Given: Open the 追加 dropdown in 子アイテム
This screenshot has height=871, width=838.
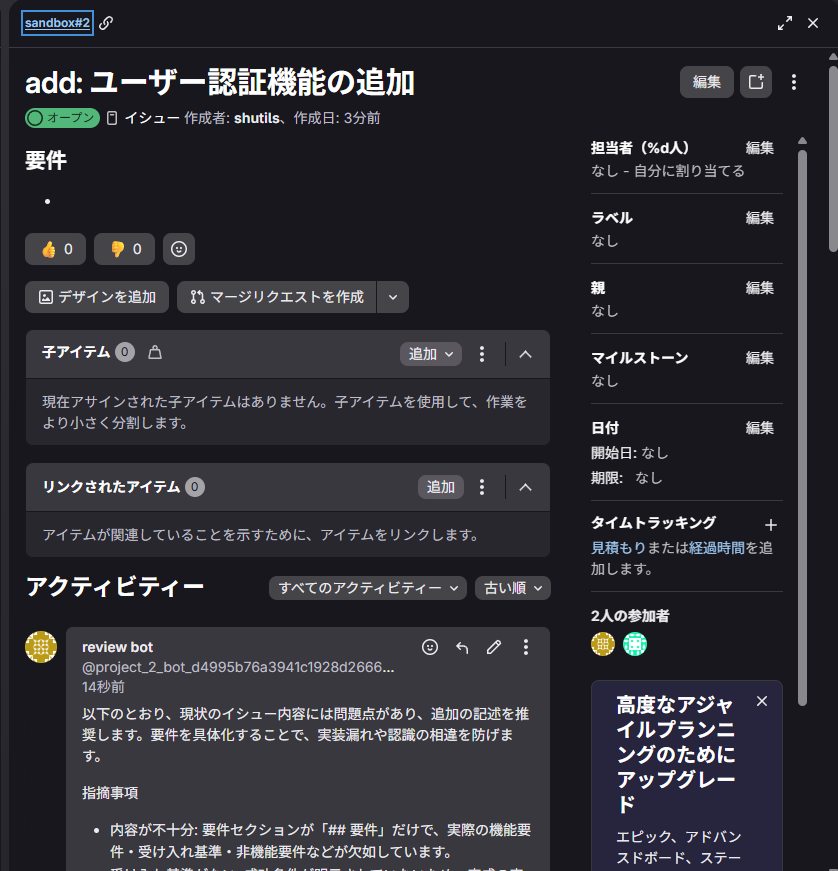Looking at the screenshot, I should pyautogui.click(x=430, y=354).
